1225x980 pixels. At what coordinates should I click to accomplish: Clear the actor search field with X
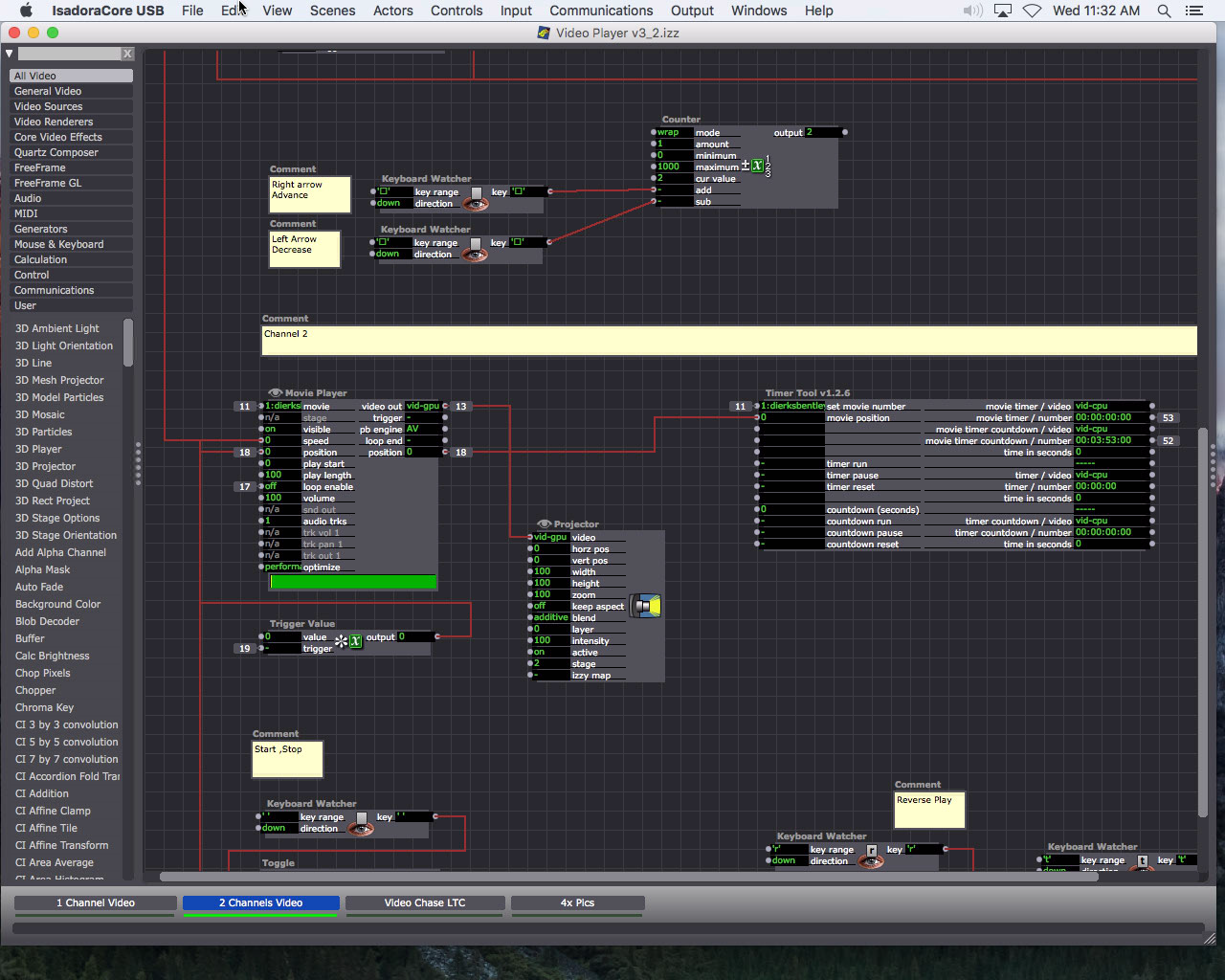coord(127,54)
